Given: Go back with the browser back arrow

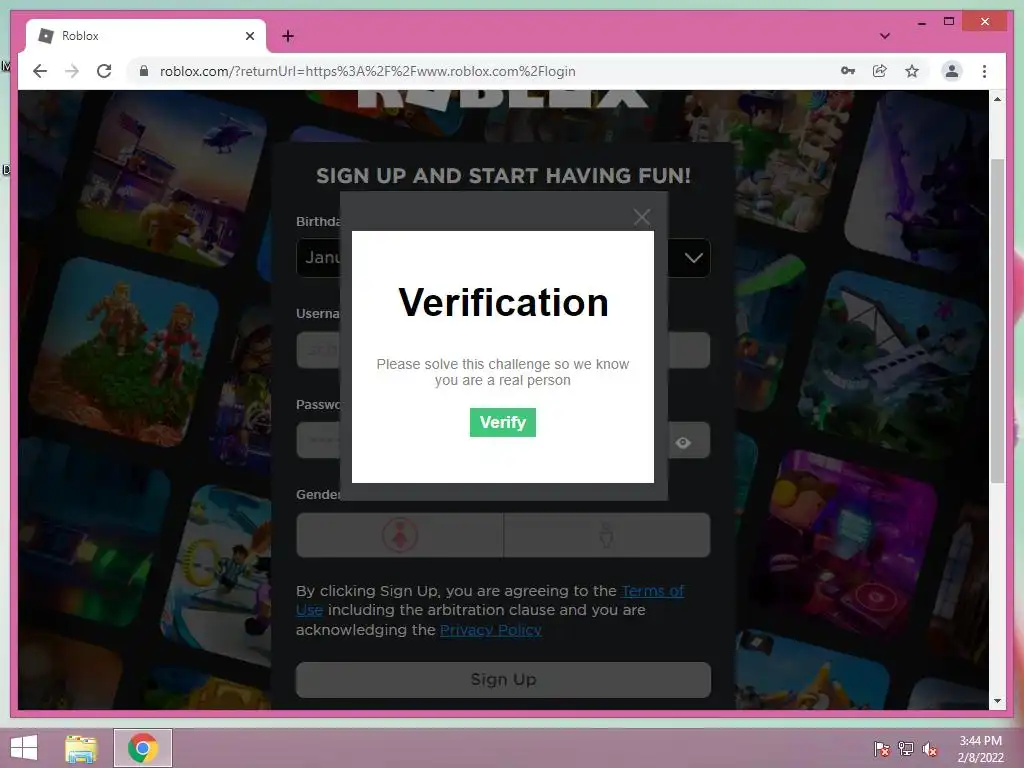Looking at the screenshot, I should point(40,71).
